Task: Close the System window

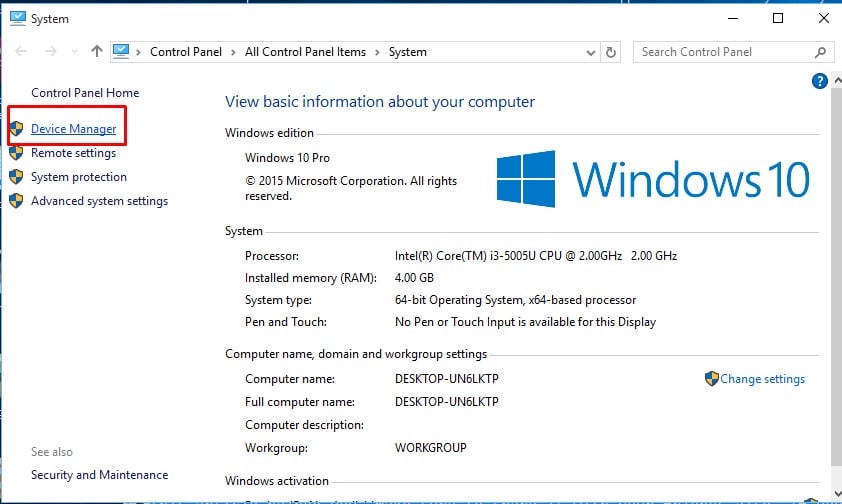Action: (824, 18)
